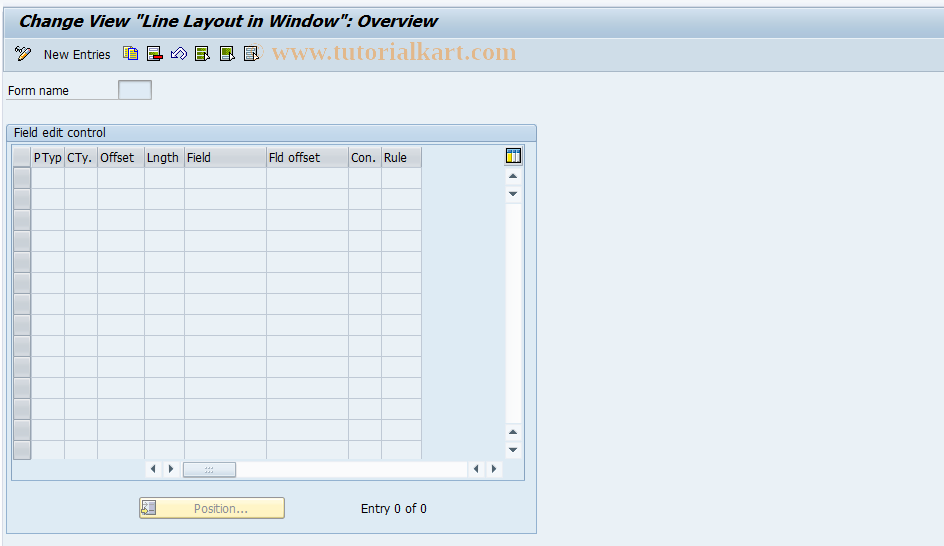The image size is (944, 546).
Task: Toggle display/change mode pencil icon
Action: [x=23, y=54]
